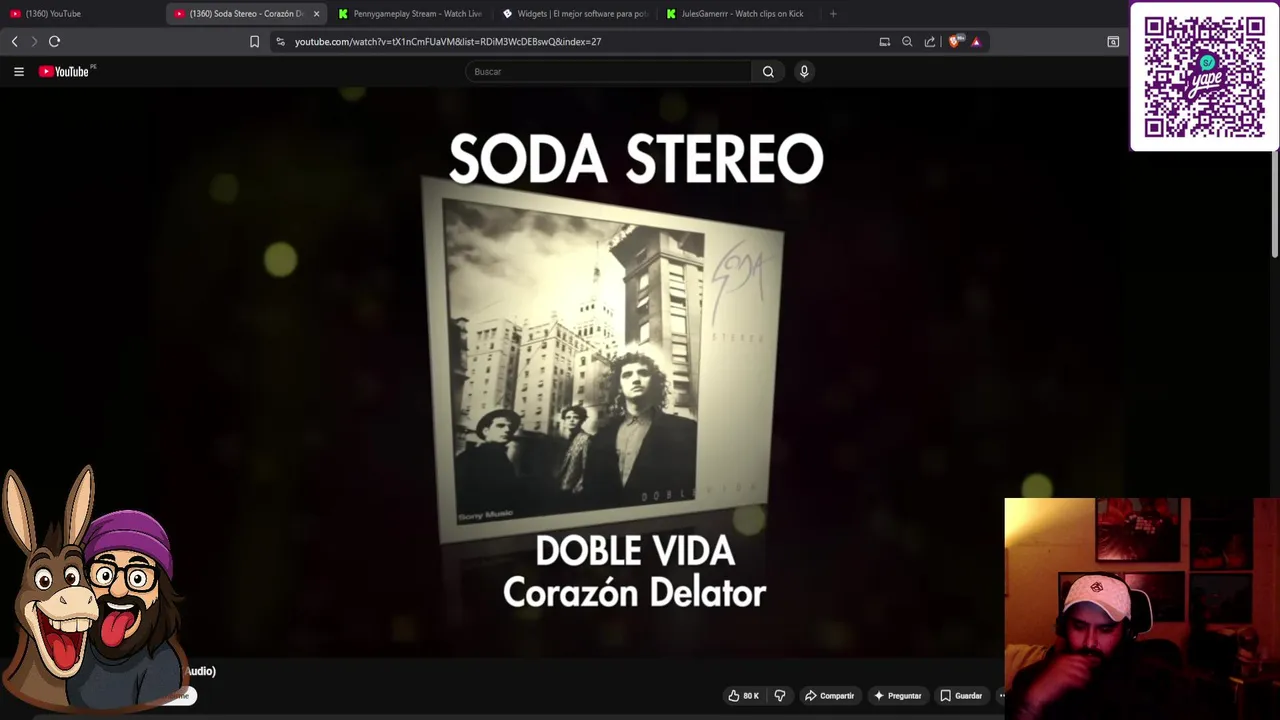The height and width of the screenshot is (720, 1280).
Task: Open the browser sidebar panel icon
Action: (1113, 41)
